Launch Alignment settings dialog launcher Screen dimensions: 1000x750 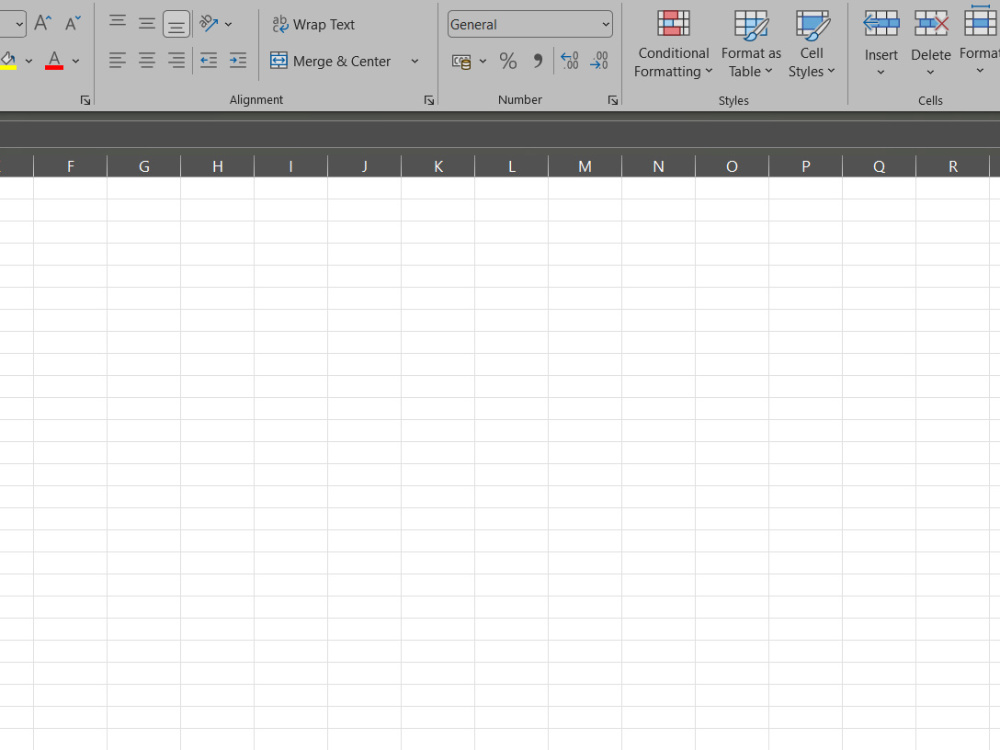[x=429, y=100]
